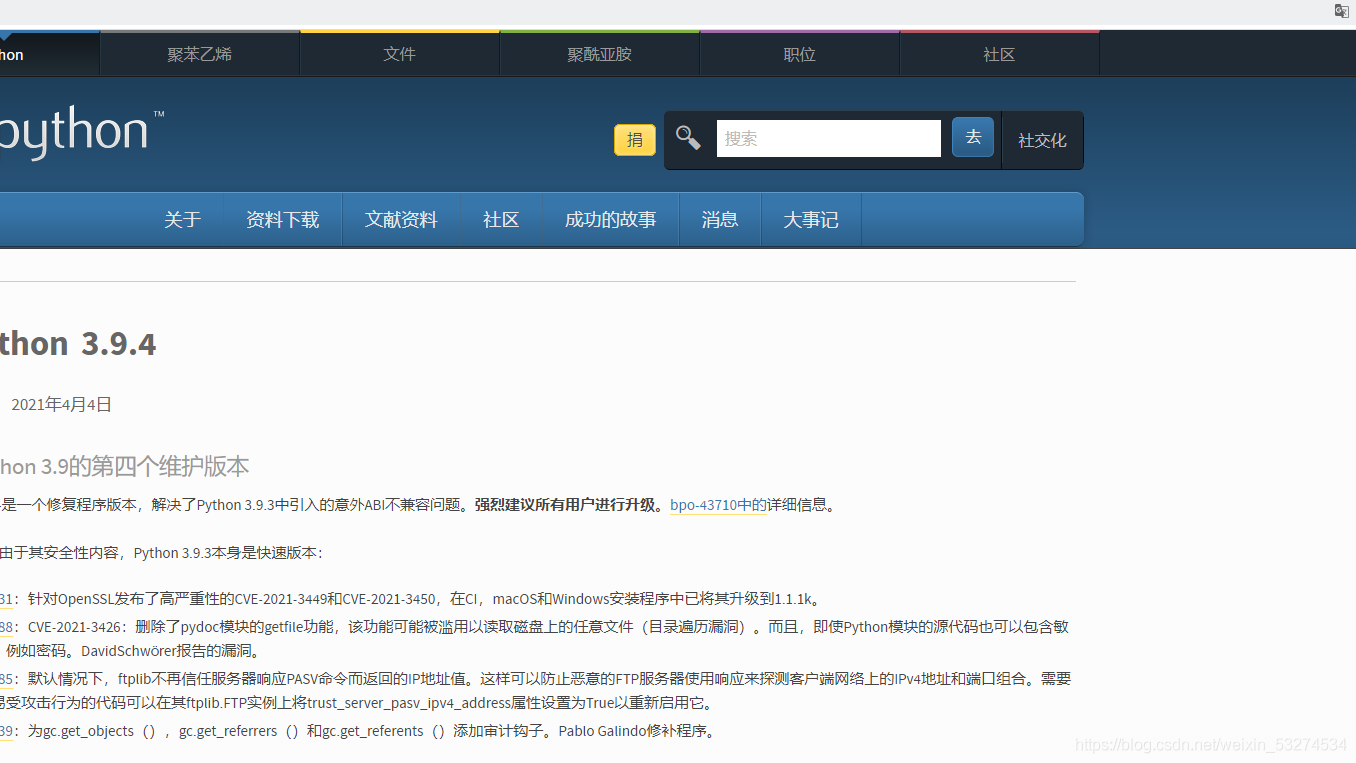This screenshot has height=763, width=1356.
Task: Open the 资料下载 navigation menu
Action: click(283, 220)
